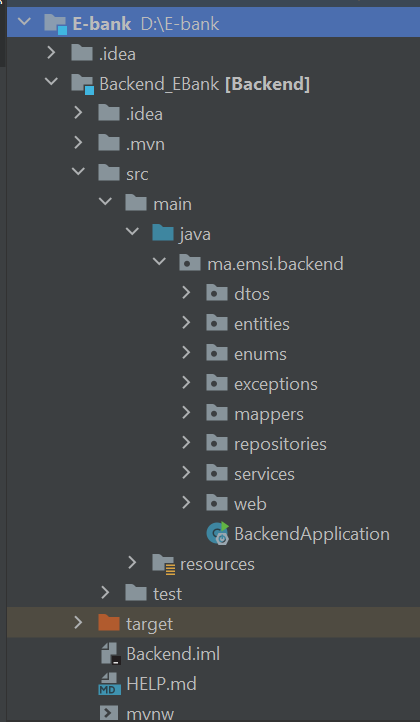This screenshot has width=420, height=722.
Task: Click the BackendApplication Spring class icon
Action: point(217,534)
